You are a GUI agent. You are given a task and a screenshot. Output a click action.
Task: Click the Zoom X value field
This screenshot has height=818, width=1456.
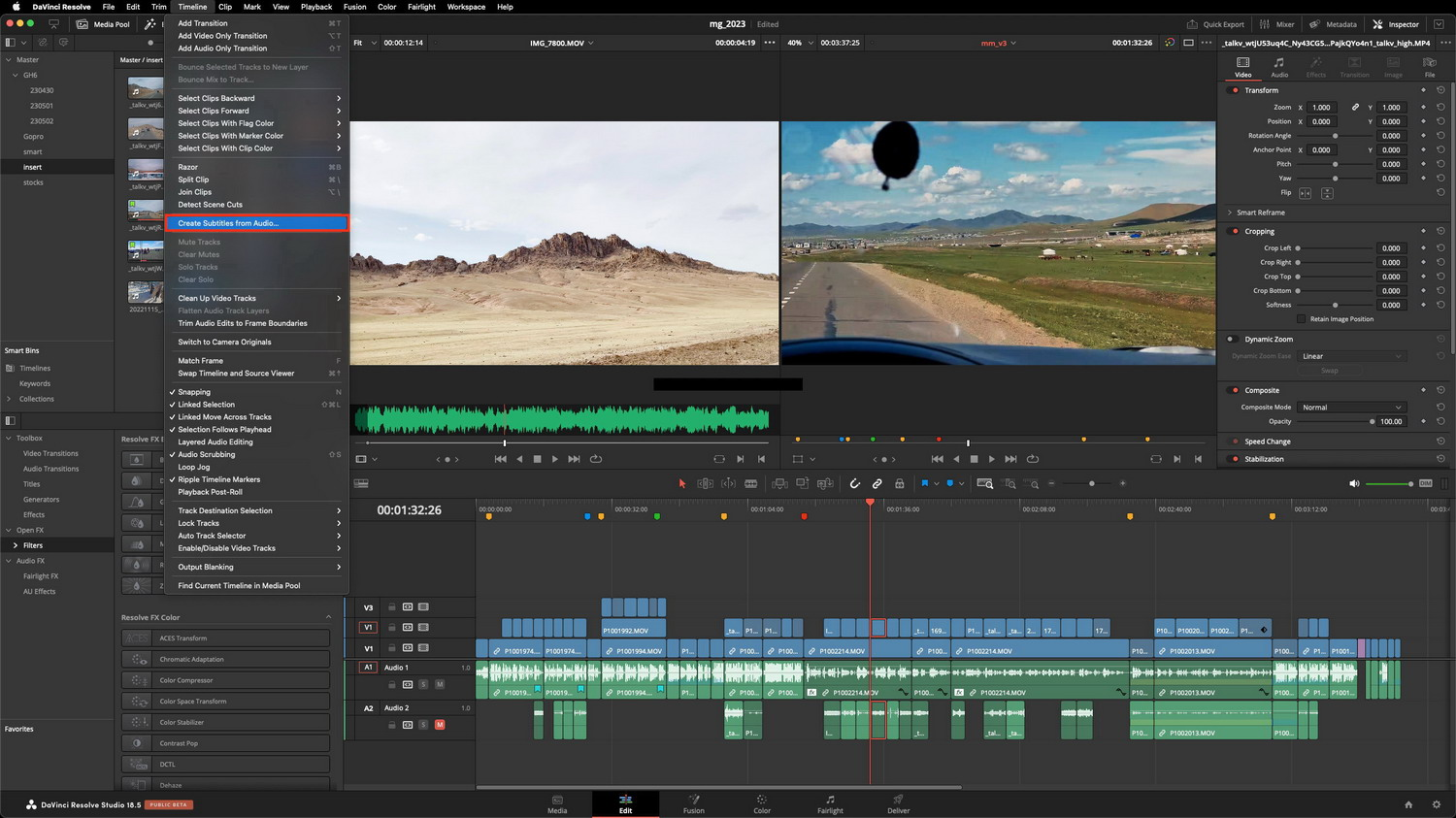tap(1321, 108)
